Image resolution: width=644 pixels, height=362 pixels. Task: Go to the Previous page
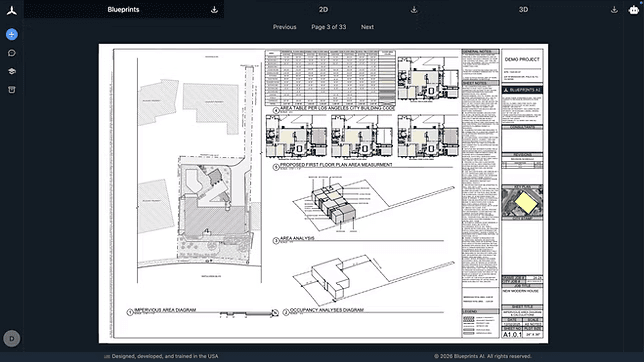pos(285,27)
